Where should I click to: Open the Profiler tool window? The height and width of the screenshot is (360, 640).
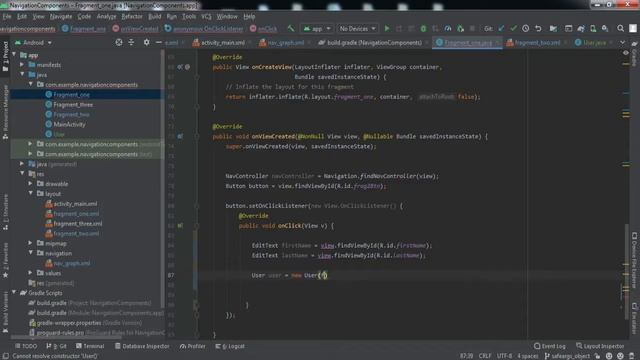193,346
